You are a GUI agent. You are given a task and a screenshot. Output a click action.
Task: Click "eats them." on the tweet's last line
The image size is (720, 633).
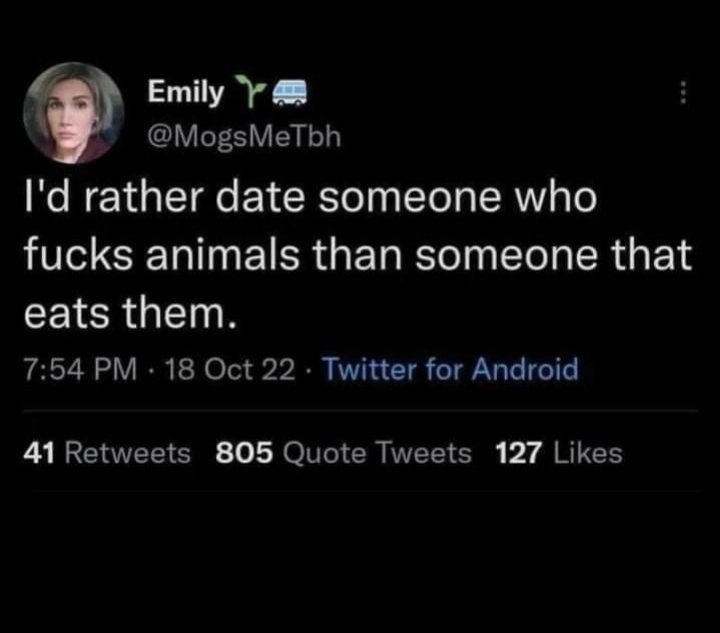pyautogui.click(x=130, y=314)
